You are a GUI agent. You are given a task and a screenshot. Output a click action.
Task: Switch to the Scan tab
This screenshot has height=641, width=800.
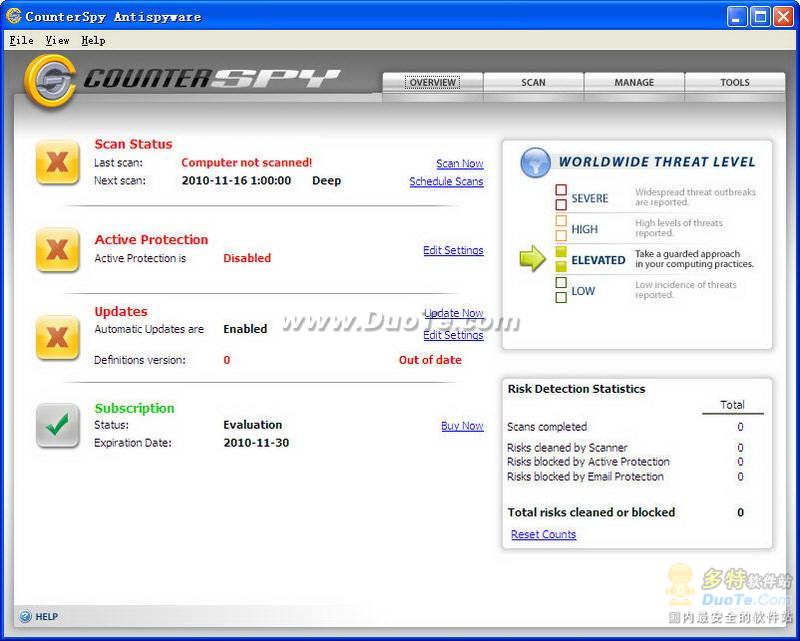click(x=533, y=83)
